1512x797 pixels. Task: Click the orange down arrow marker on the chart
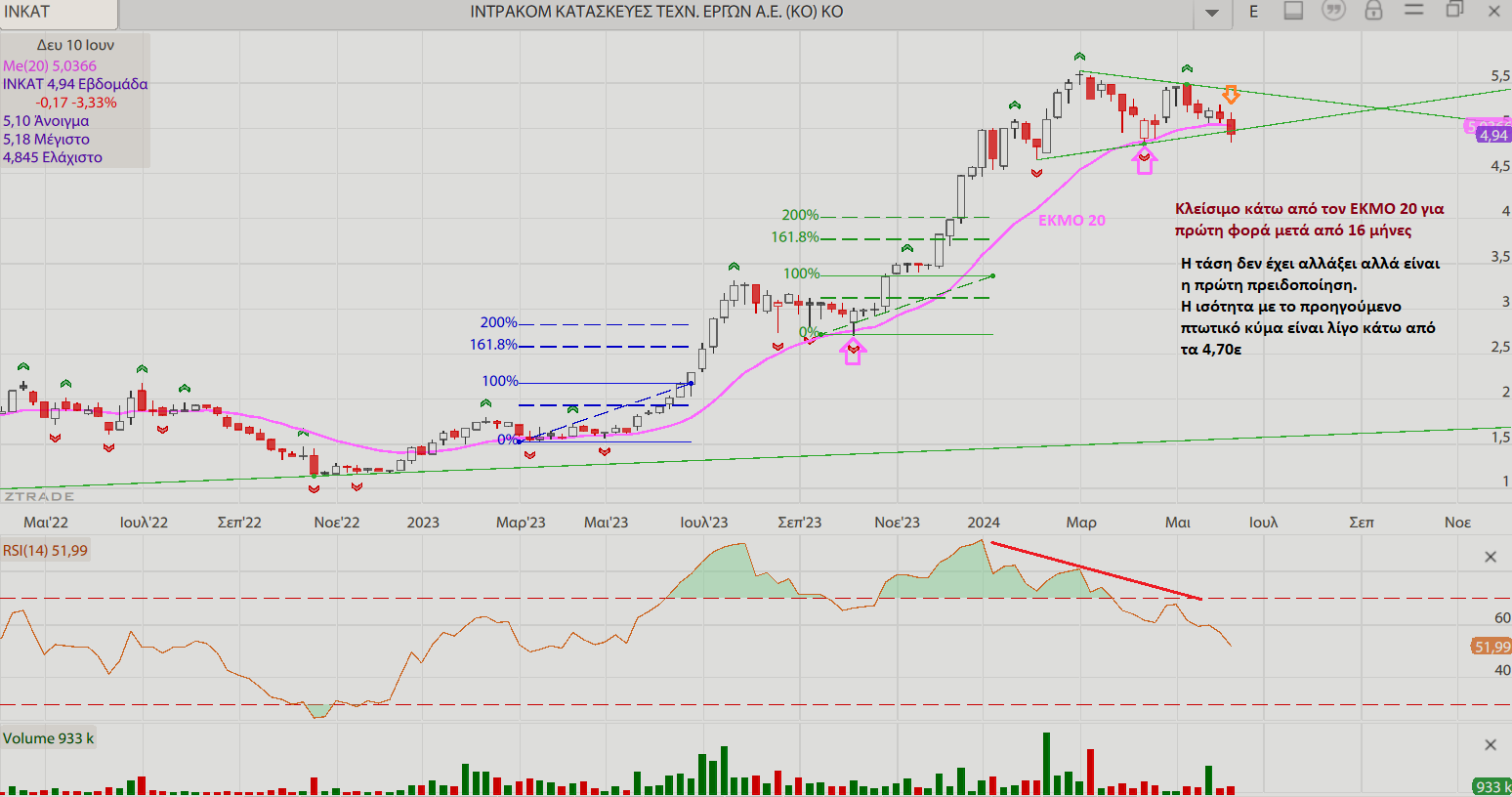click(1231, 94)
